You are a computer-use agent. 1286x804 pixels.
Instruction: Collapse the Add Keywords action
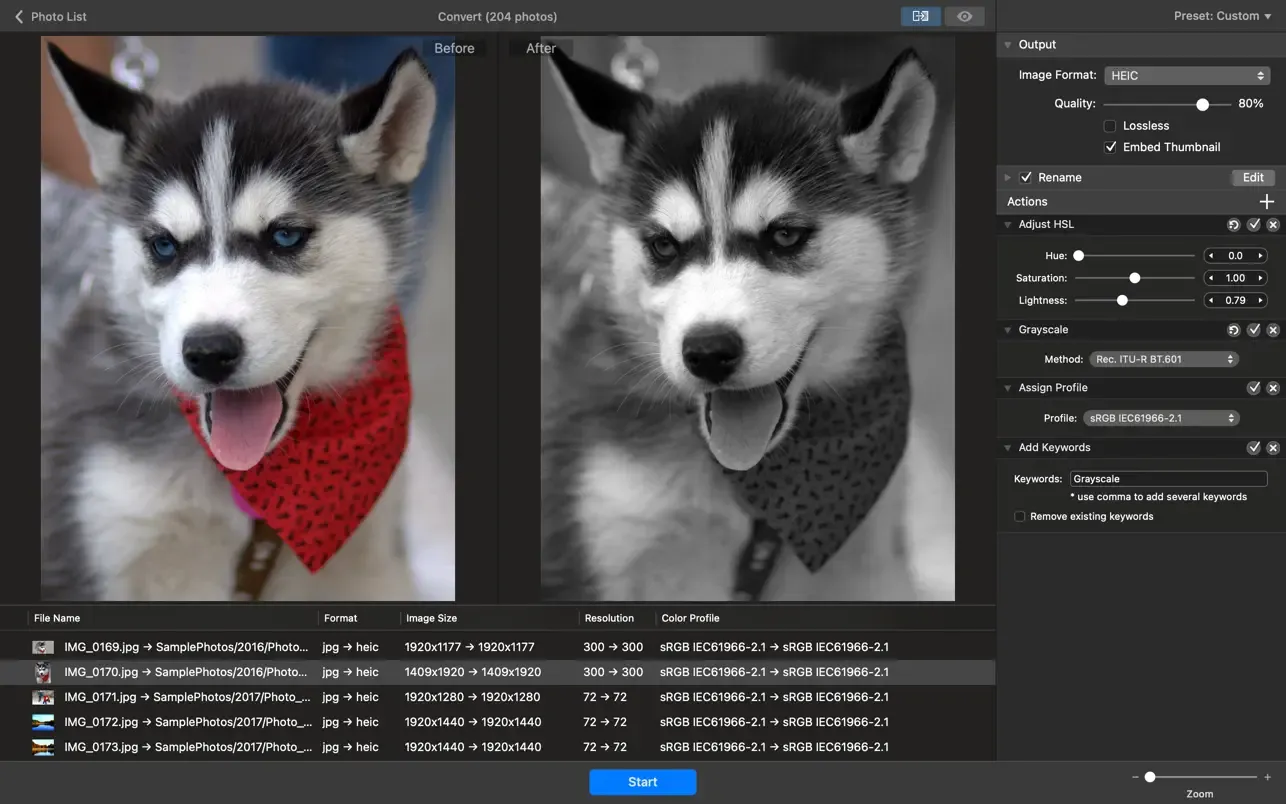click(x=1008, y=448)
